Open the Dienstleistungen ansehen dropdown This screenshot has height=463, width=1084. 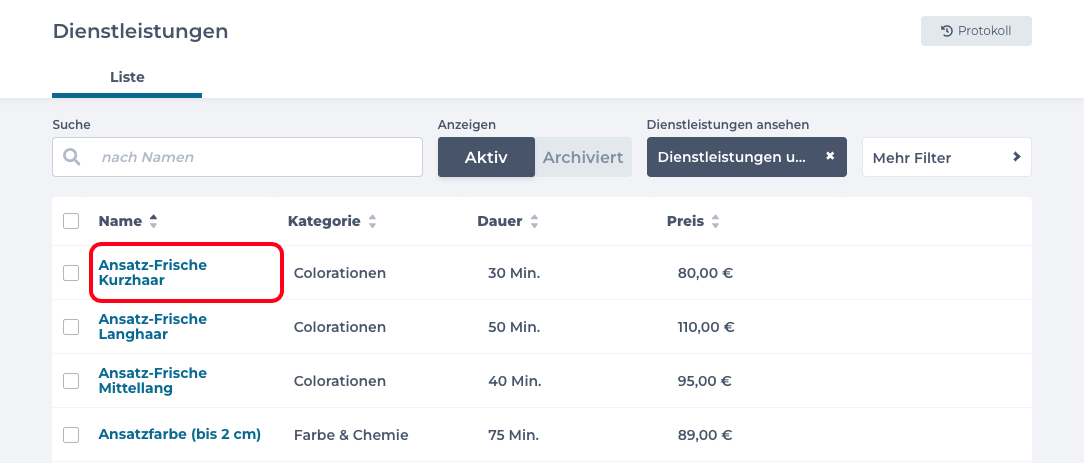(747, 157)
